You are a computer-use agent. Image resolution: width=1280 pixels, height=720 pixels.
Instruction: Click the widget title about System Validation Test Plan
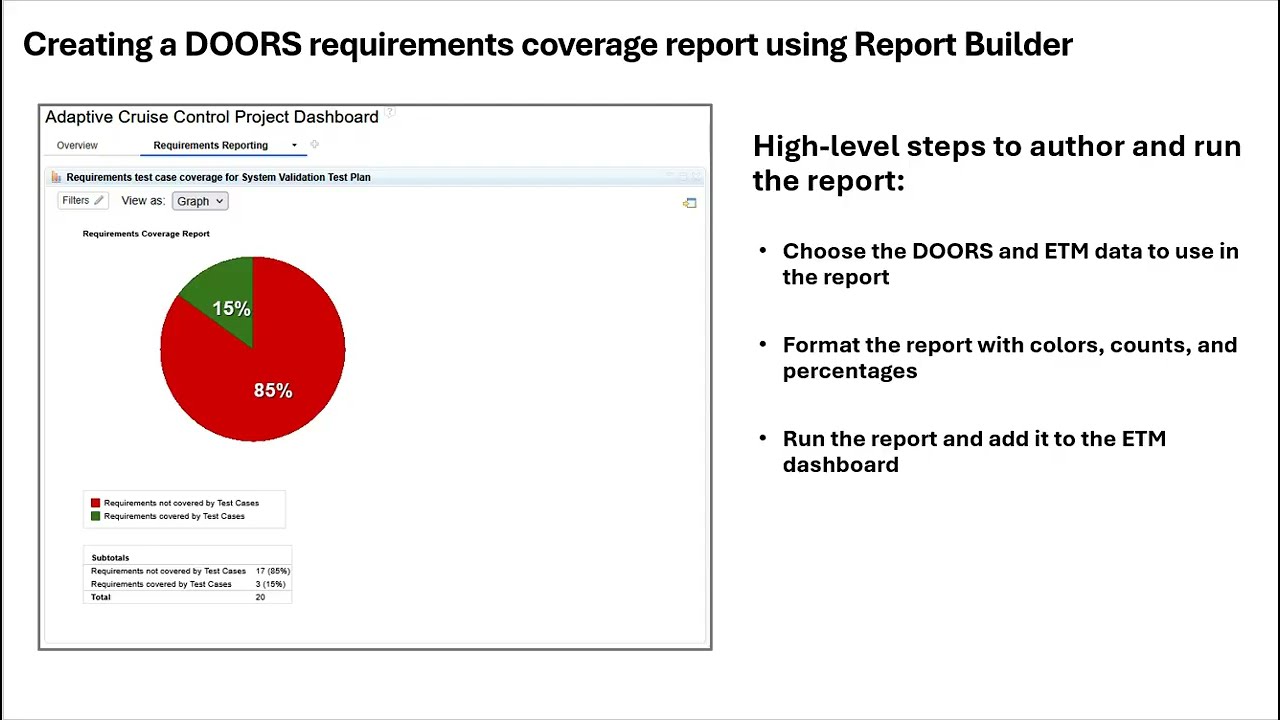pos(218,177)
